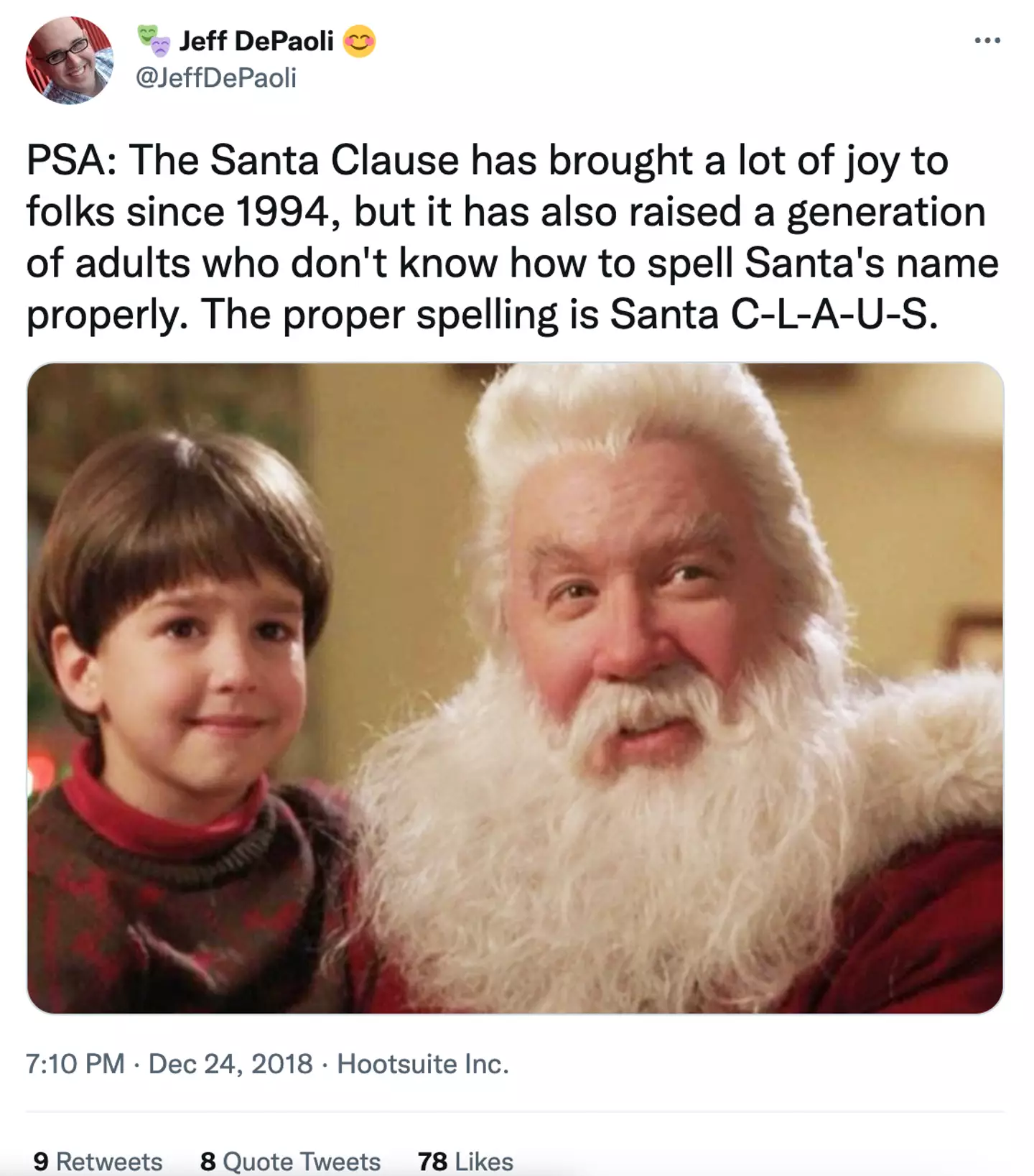Click the smiling face emoji after the name
This screenshot has height=1176, width=1034.
pos(359,42)
